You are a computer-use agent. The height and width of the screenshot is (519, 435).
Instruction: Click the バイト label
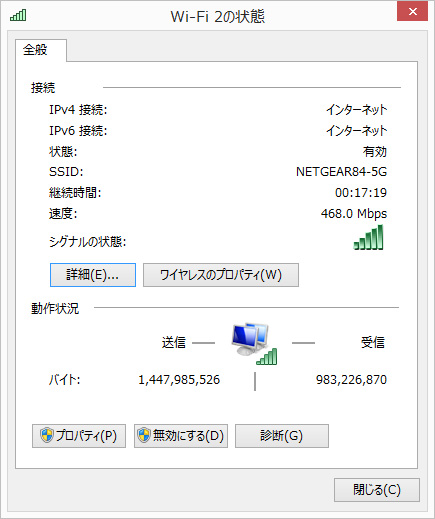[x=65, y=380]
